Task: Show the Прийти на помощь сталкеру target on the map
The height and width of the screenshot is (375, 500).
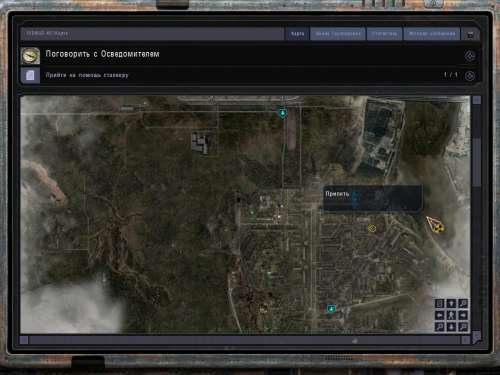Action: pyautogui.click(x=470, y=76)
